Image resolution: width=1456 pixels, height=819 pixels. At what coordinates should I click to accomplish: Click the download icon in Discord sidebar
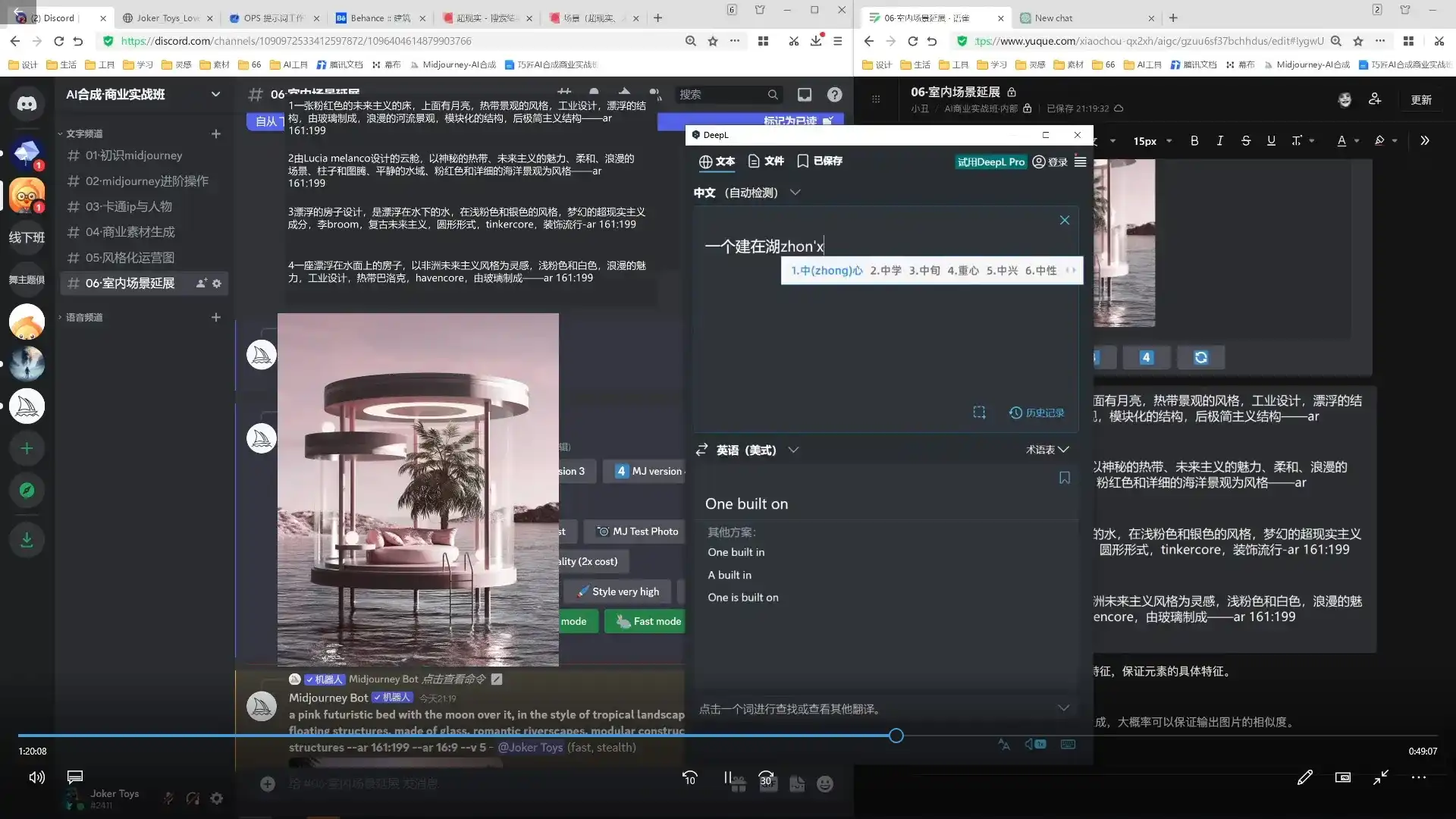click(x=27, y=540)
